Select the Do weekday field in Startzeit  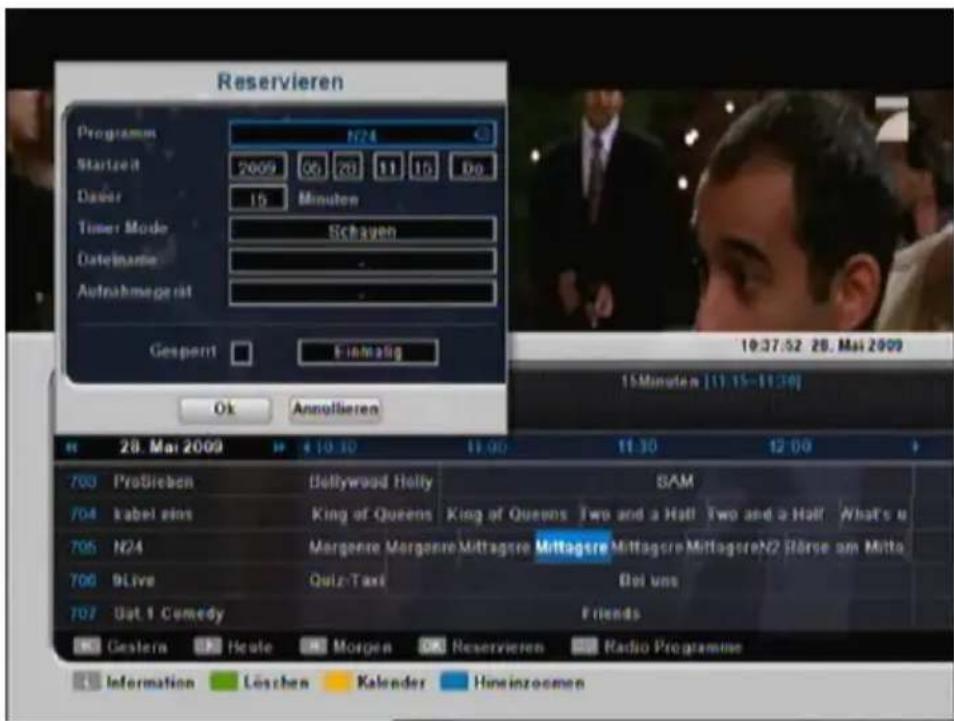pyautogui.click(x=473, y=167)
